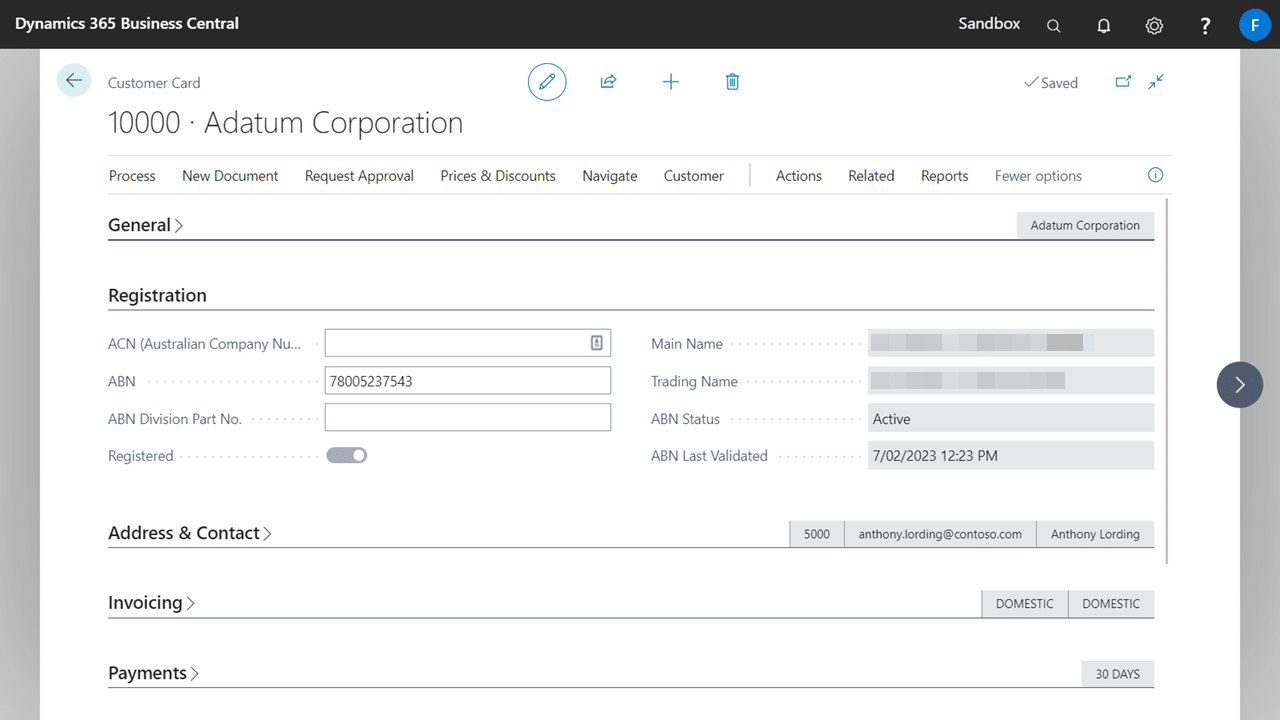
Task: Toggle the Registered switch
Action: [x=347, y=455]
